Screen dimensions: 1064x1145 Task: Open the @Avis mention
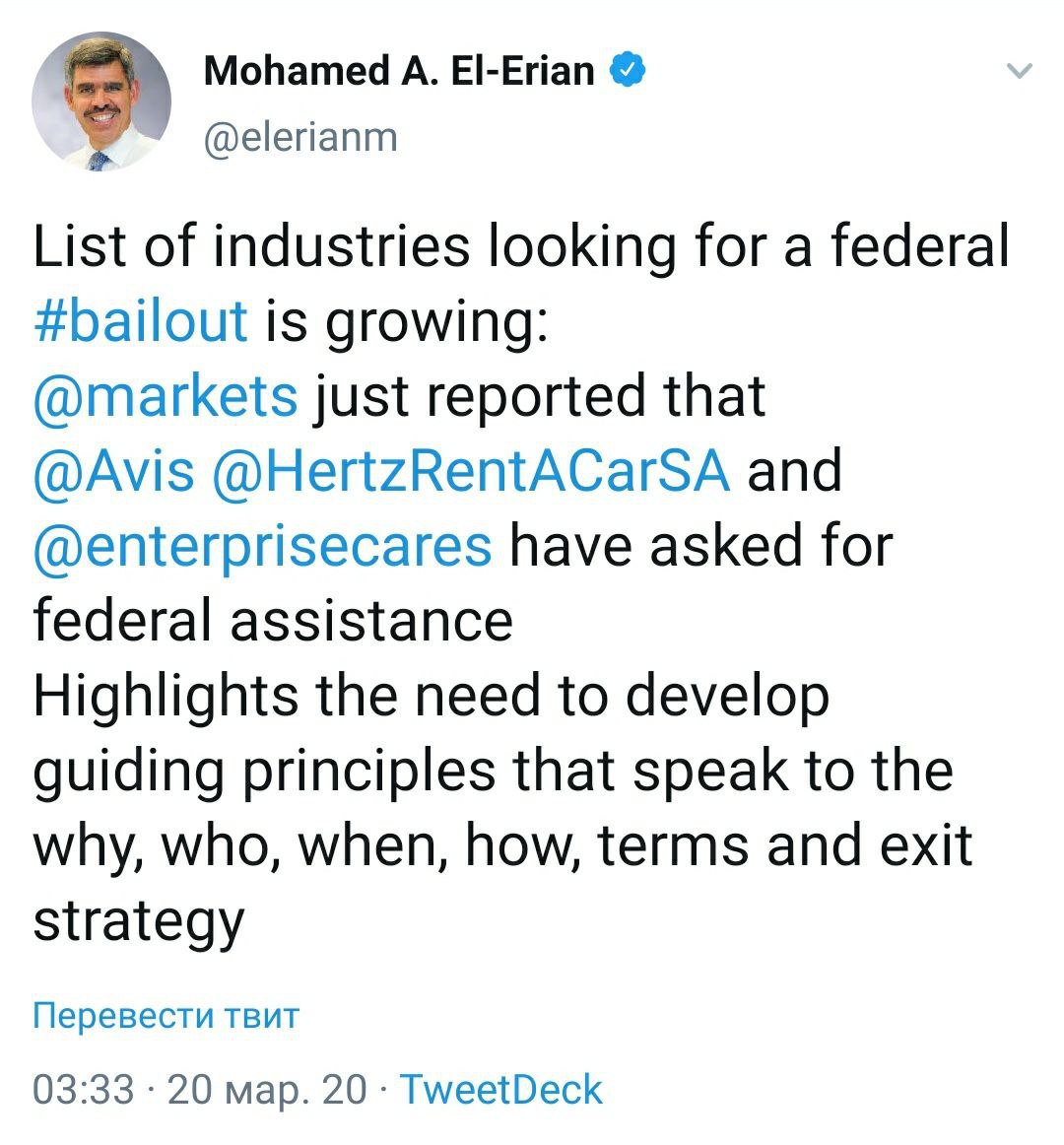114,470
